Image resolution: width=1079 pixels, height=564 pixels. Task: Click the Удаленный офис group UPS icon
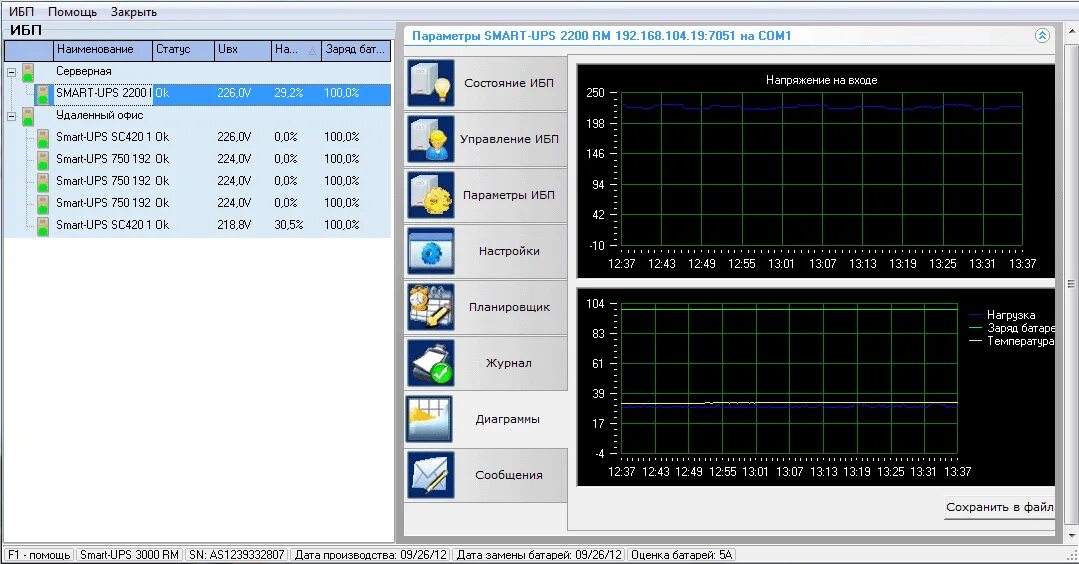[28, 116]
